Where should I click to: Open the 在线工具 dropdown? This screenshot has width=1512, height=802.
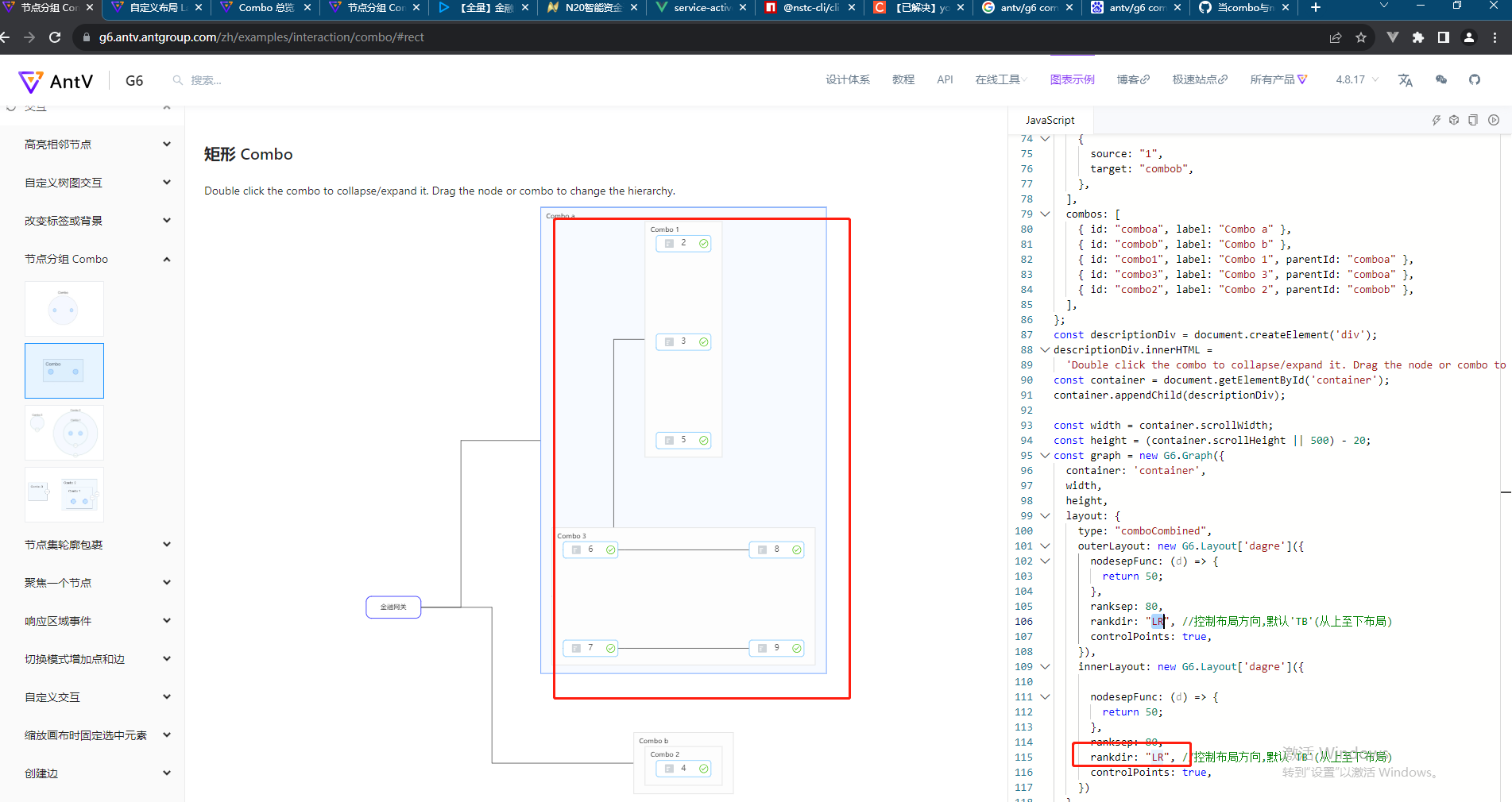(1000, 79)
